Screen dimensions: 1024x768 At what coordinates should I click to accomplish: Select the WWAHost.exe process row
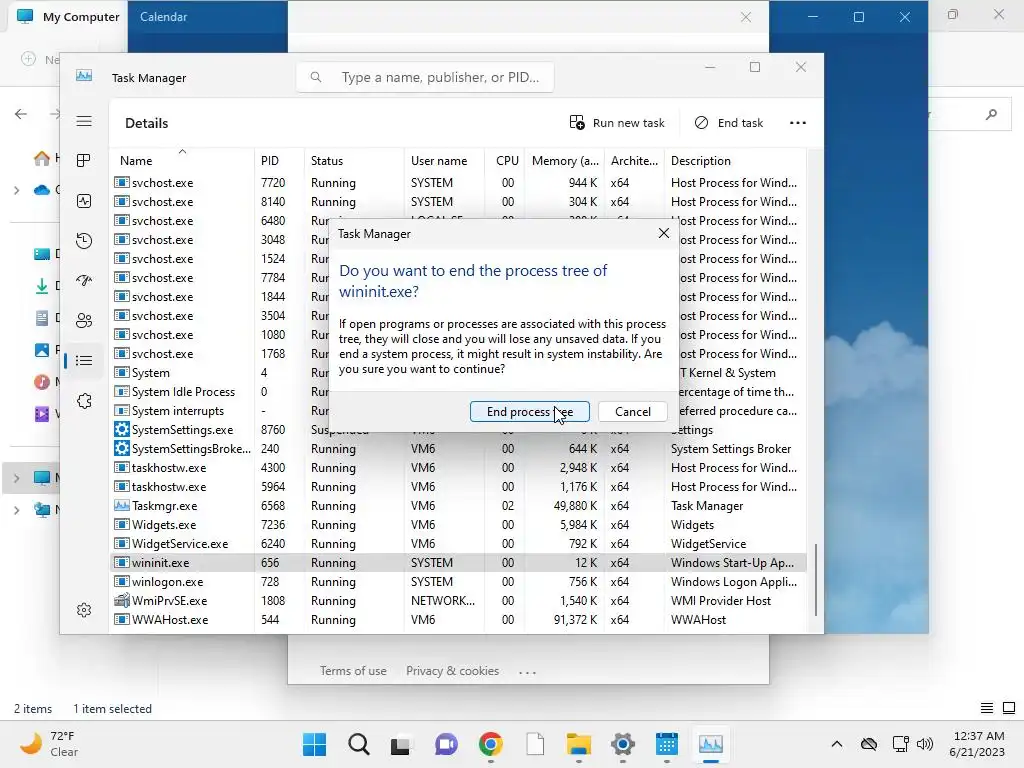(460, 619)
